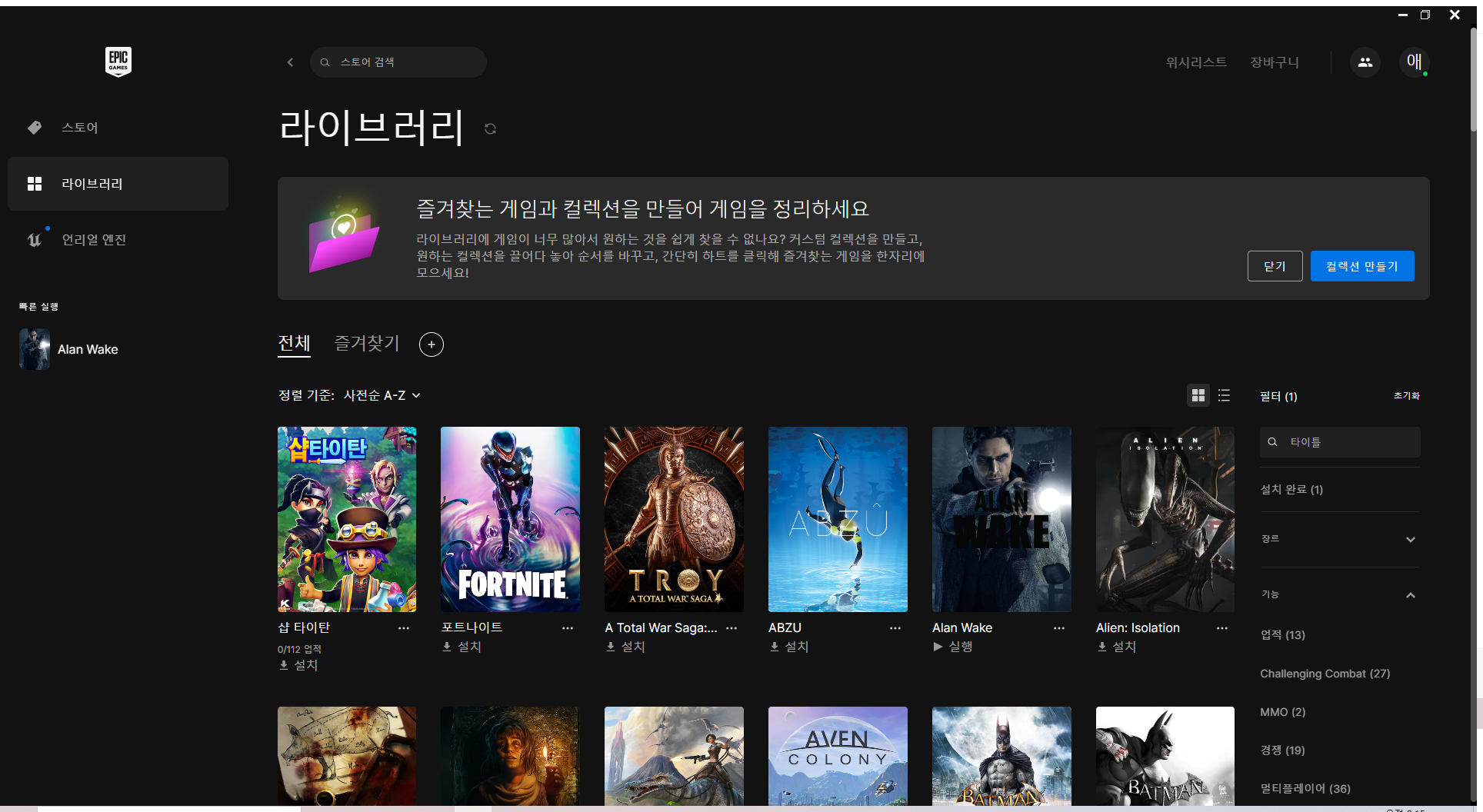Open more options for 포트나이트
Viewport: 1483px width, 812px height.
(x=568, y=628)
